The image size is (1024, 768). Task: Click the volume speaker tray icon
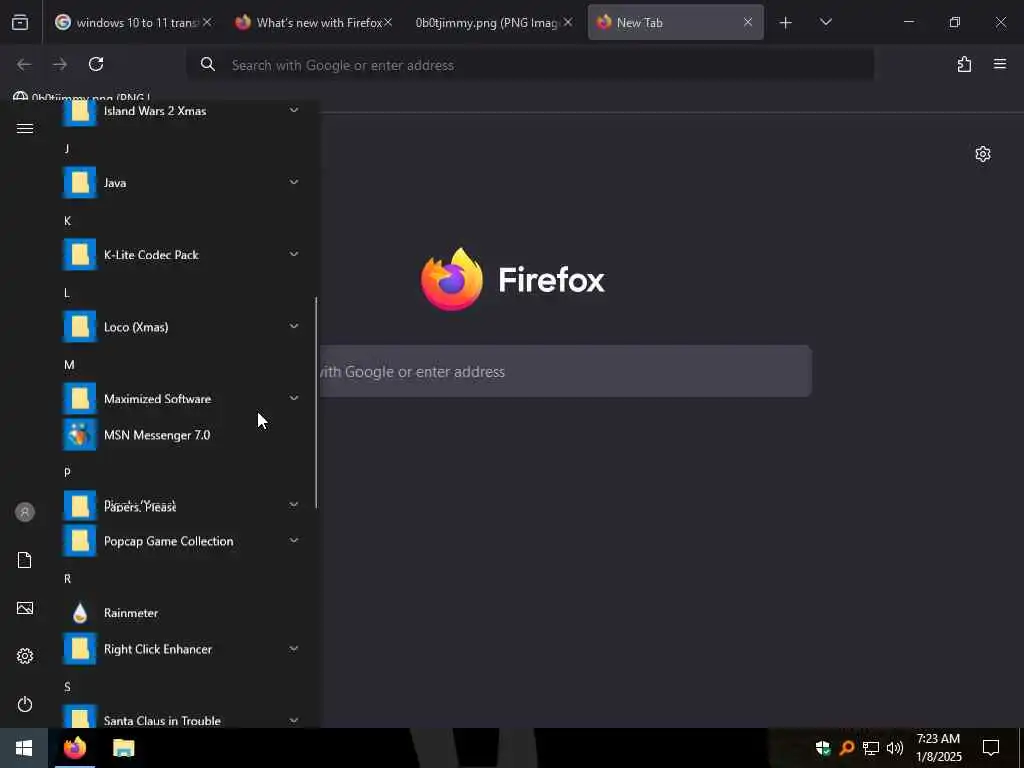[x=895, y=748]
